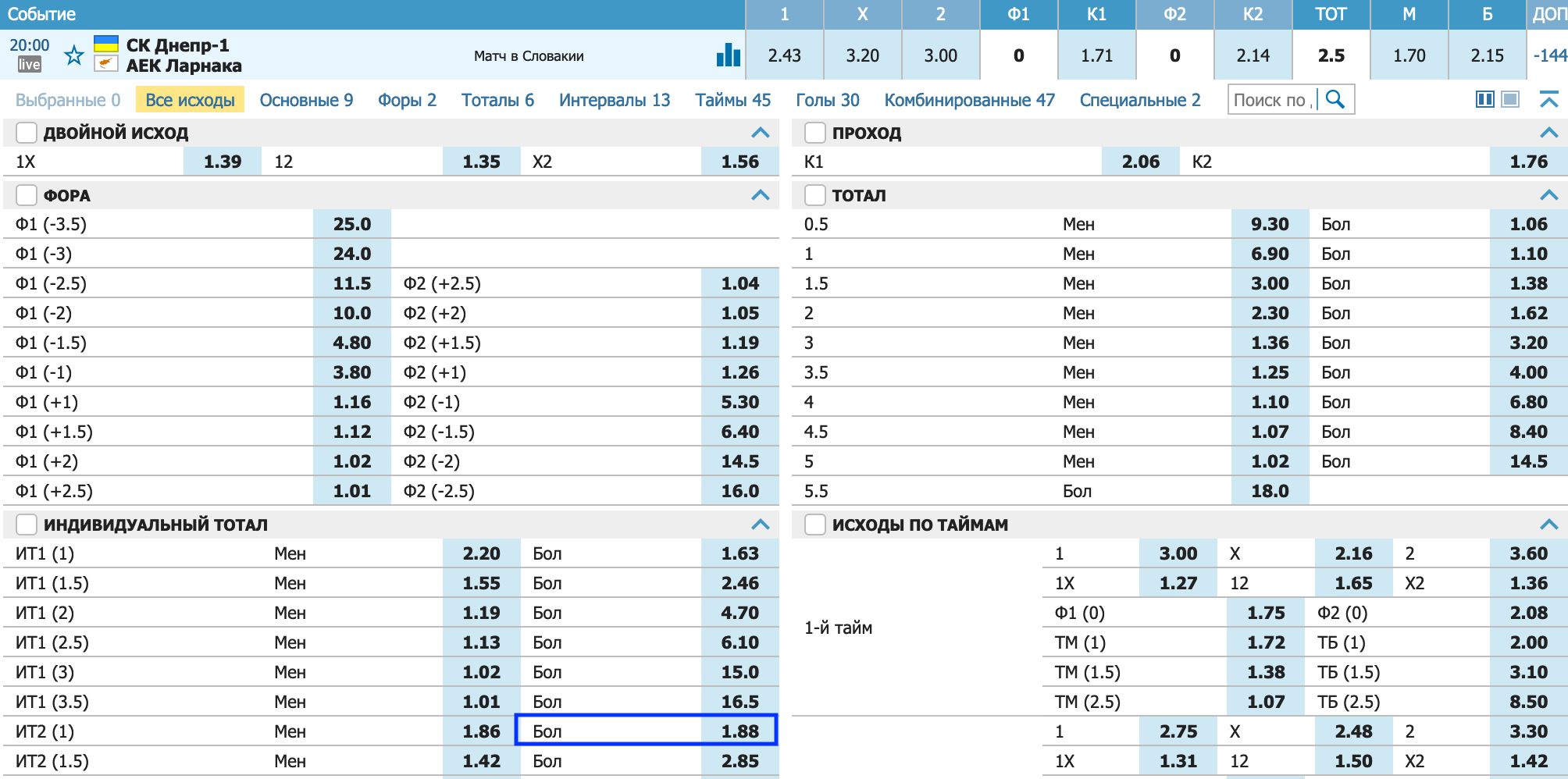
Task: Tick the Фора checkbox
Action: pyautogui.click(x=27, y=195)
